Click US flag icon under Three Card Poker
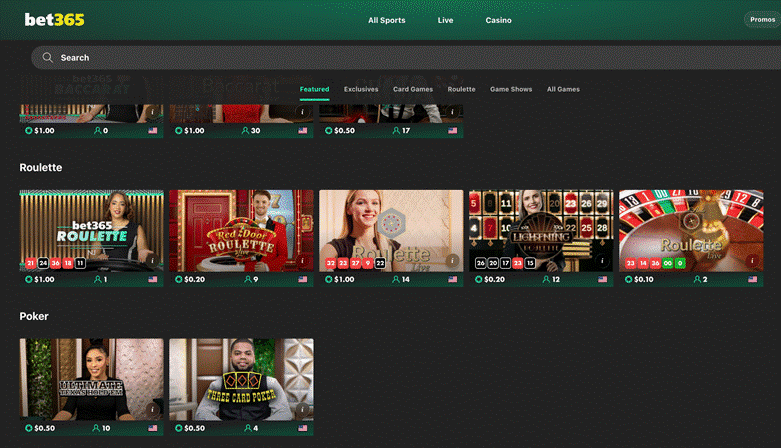This screenshot has width=781, height=448. 303,428
